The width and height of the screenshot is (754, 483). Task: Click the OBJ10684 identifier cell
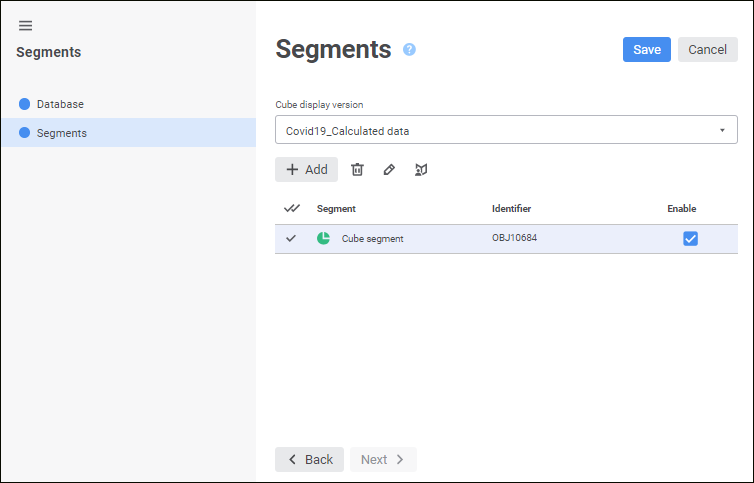tap(514, 238)
